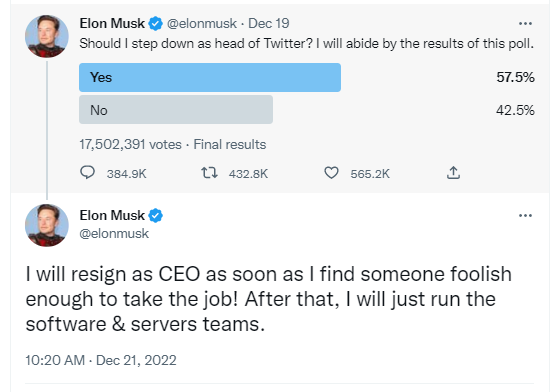Click the Yes poll result bar
This screenshot has height=392, width=555.
click(x=210, y=78)
